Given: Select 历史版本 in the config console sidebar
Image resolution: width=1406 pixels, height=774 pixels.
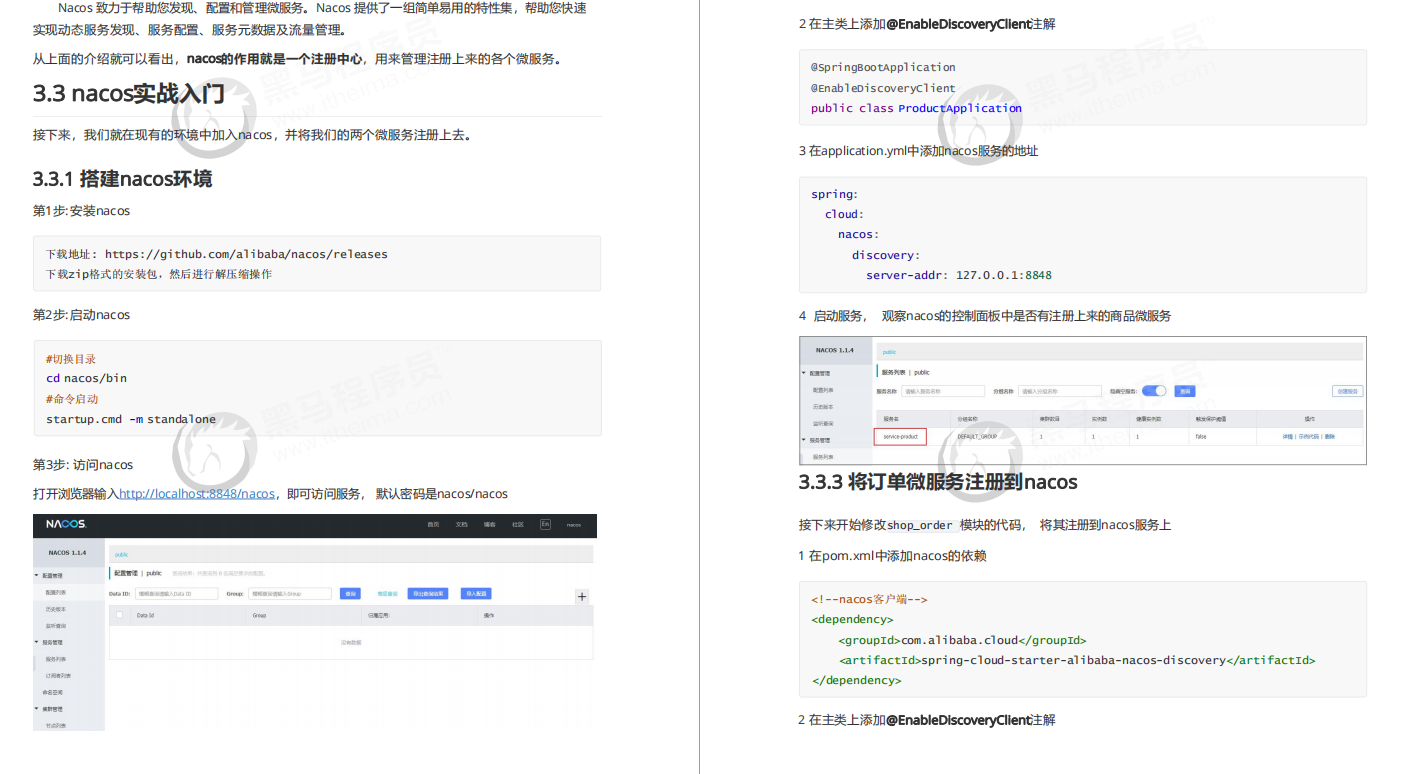Looking at the screenshot, I should pyautogui.click(x=56, y=609).
